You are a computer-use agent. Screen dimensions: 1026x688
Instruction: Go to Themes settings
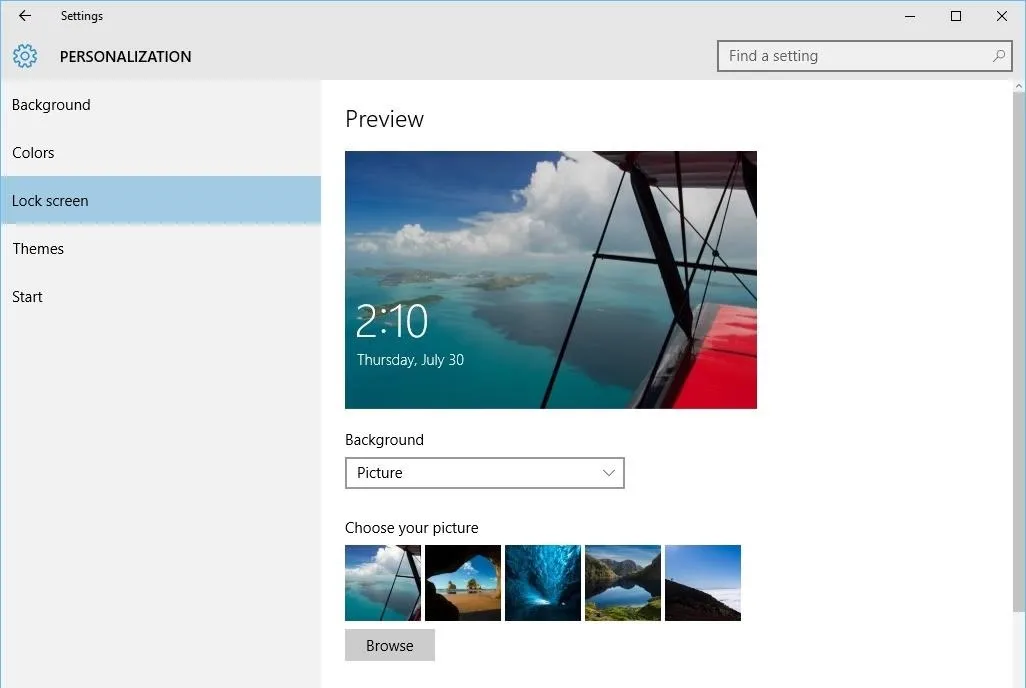pos(38,249)
